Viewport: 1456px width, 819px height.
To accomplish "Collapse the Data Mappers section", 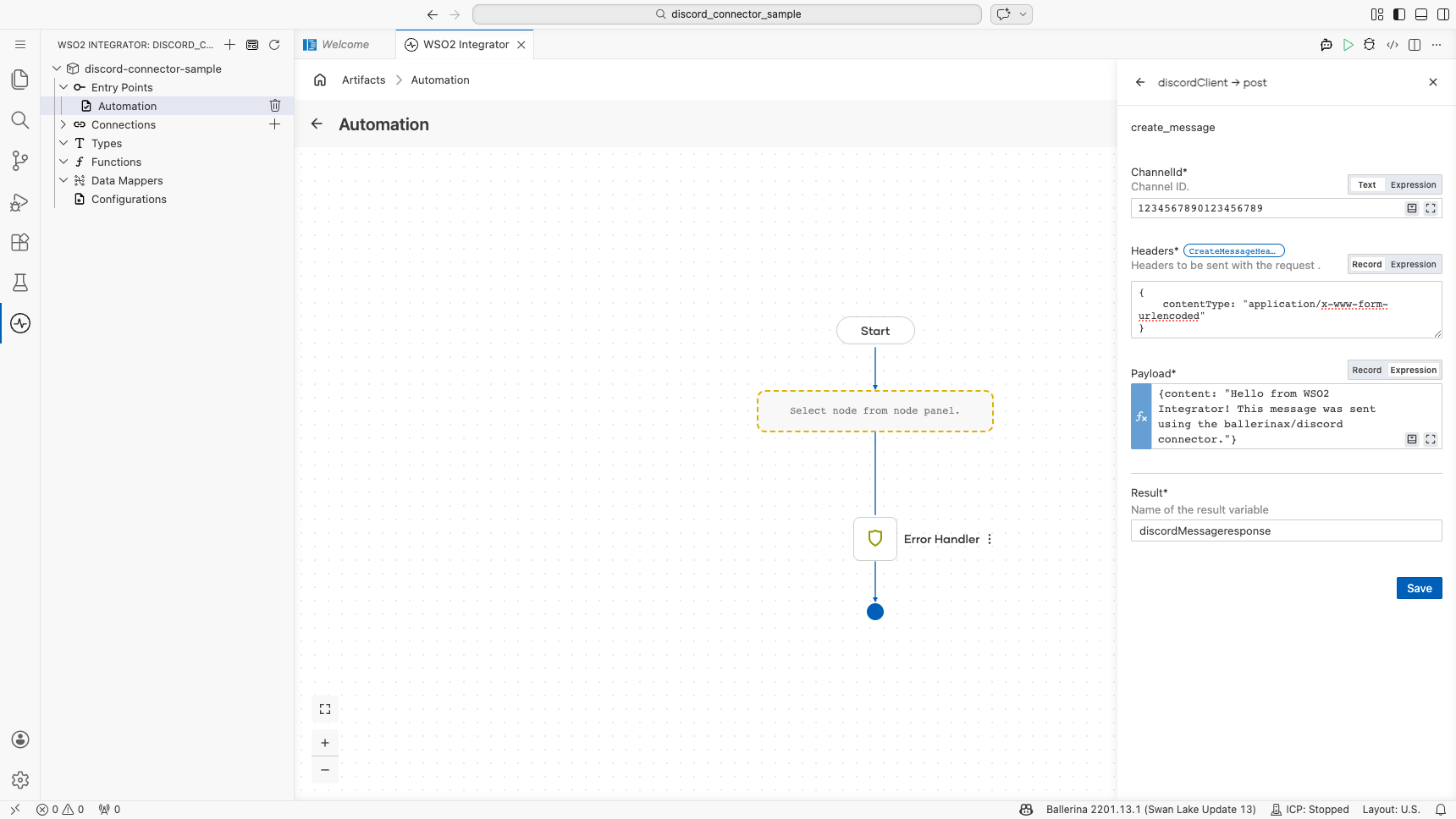I will [x=63, y=180].
